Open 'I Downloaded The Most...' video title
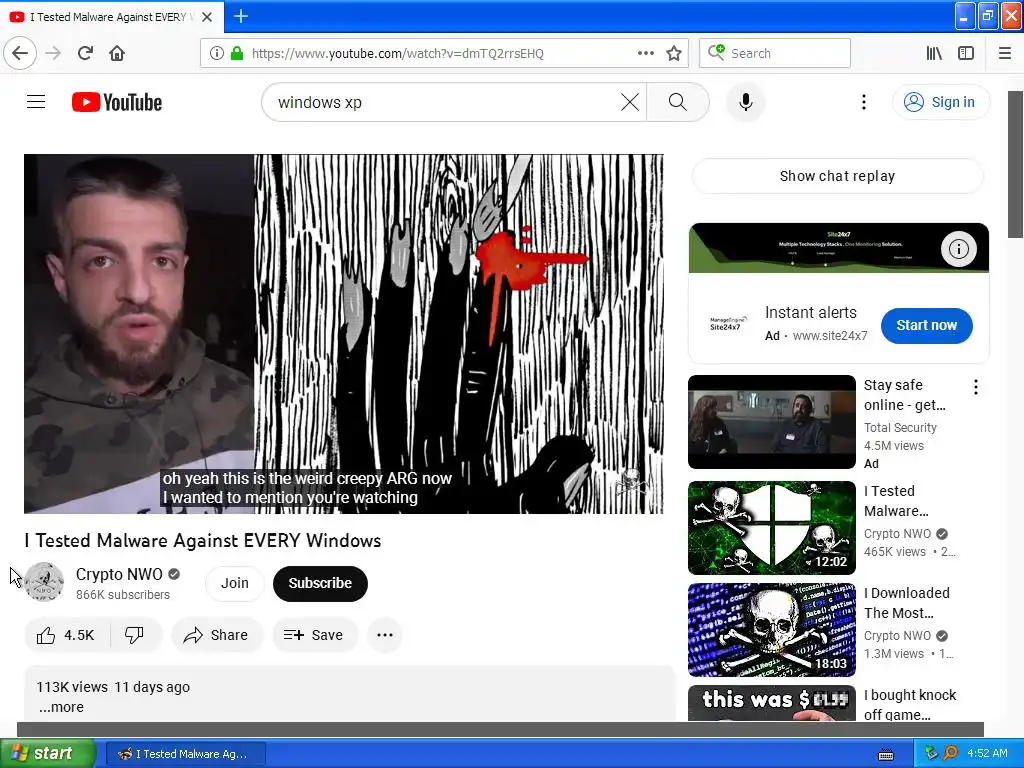The height and width of the screenshot is (768, 1024). (x=906, y=603)
